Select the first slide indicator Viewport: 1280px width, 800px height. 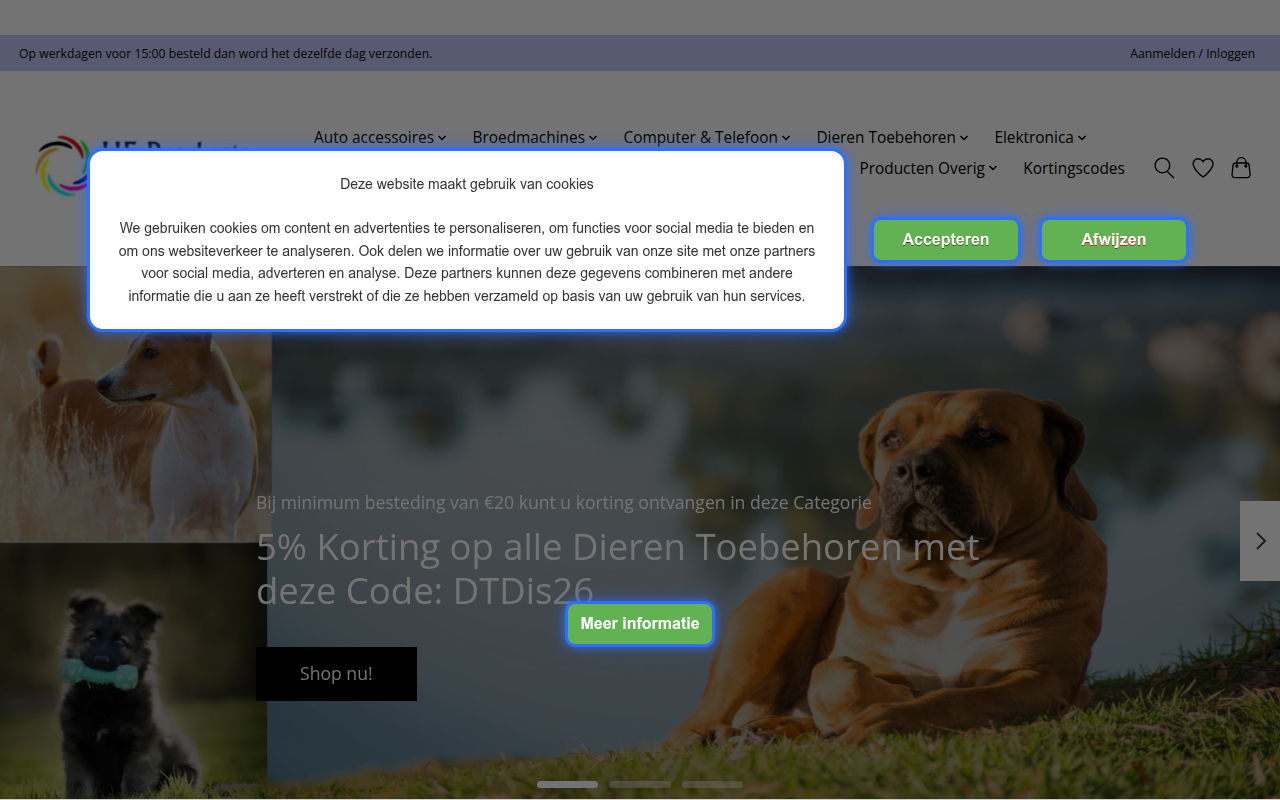point(567,785)
